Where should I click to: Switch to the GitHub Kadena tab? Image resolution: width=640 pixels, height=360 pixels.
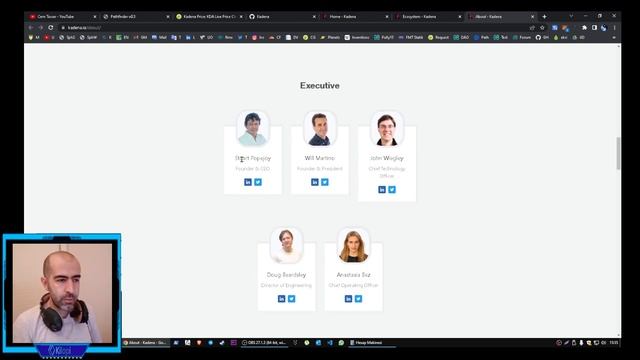tap(282, 16)
